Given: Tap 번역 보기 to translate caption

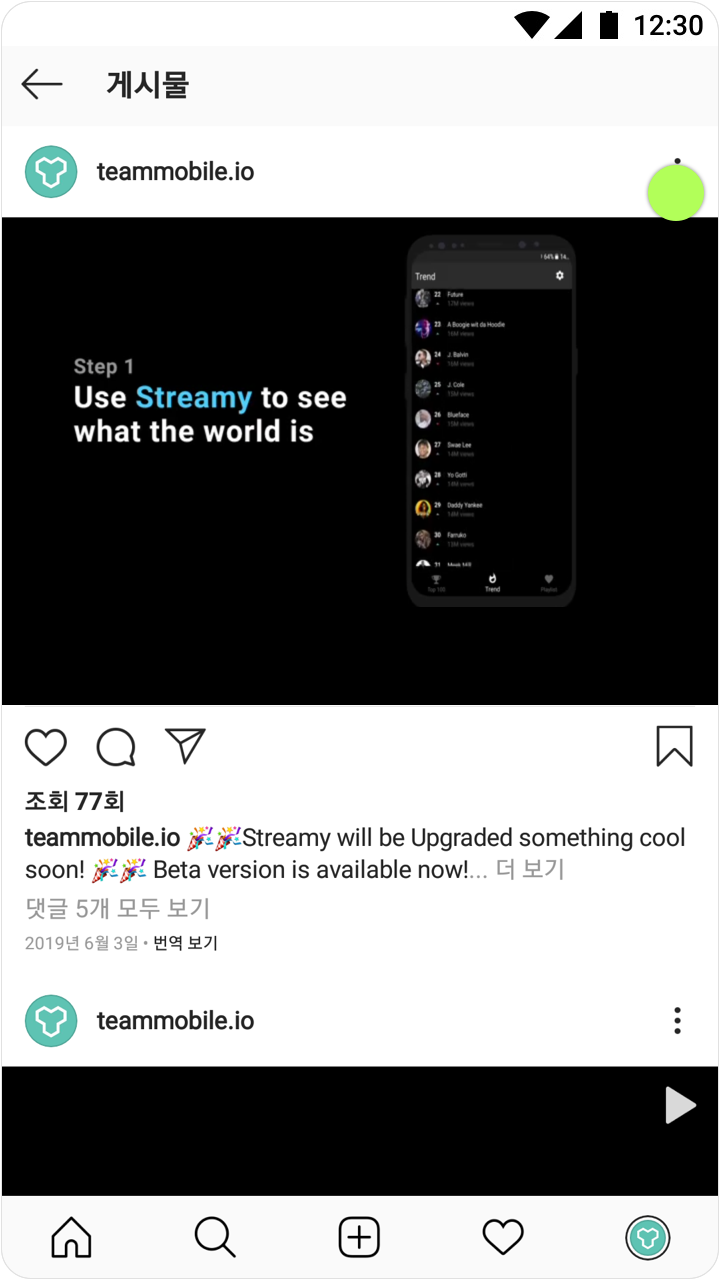Looking at the screenshot, I should [x=185, y=943].
